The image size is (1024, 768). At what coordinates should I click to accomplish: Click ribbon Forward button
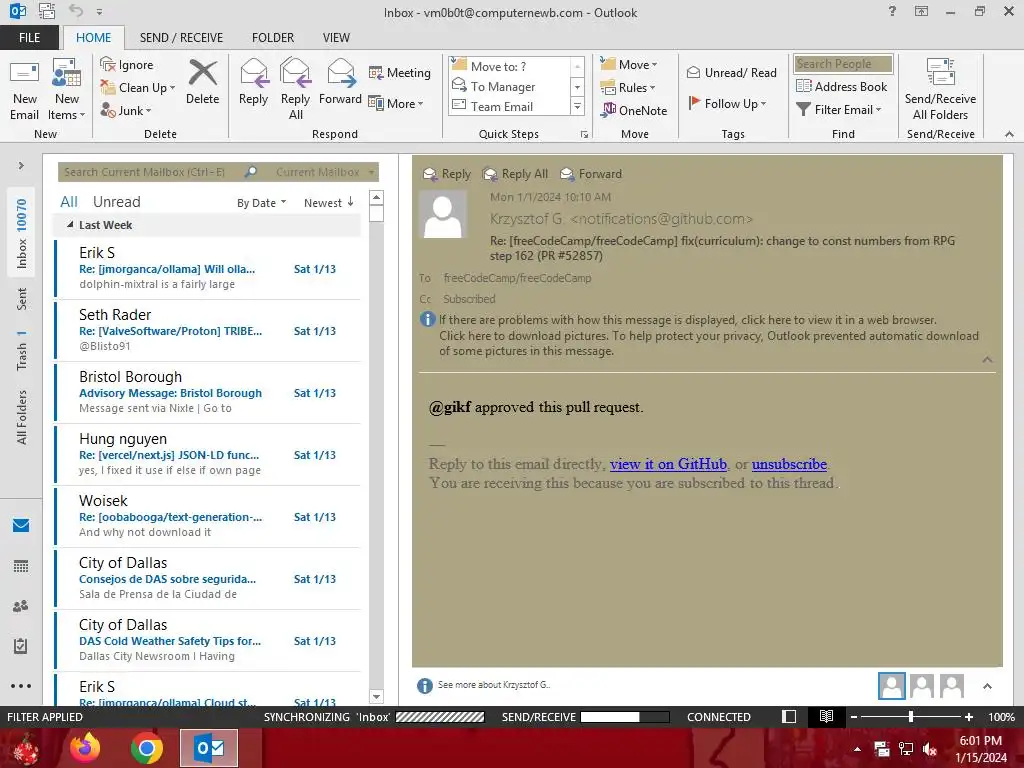(340, 82)
